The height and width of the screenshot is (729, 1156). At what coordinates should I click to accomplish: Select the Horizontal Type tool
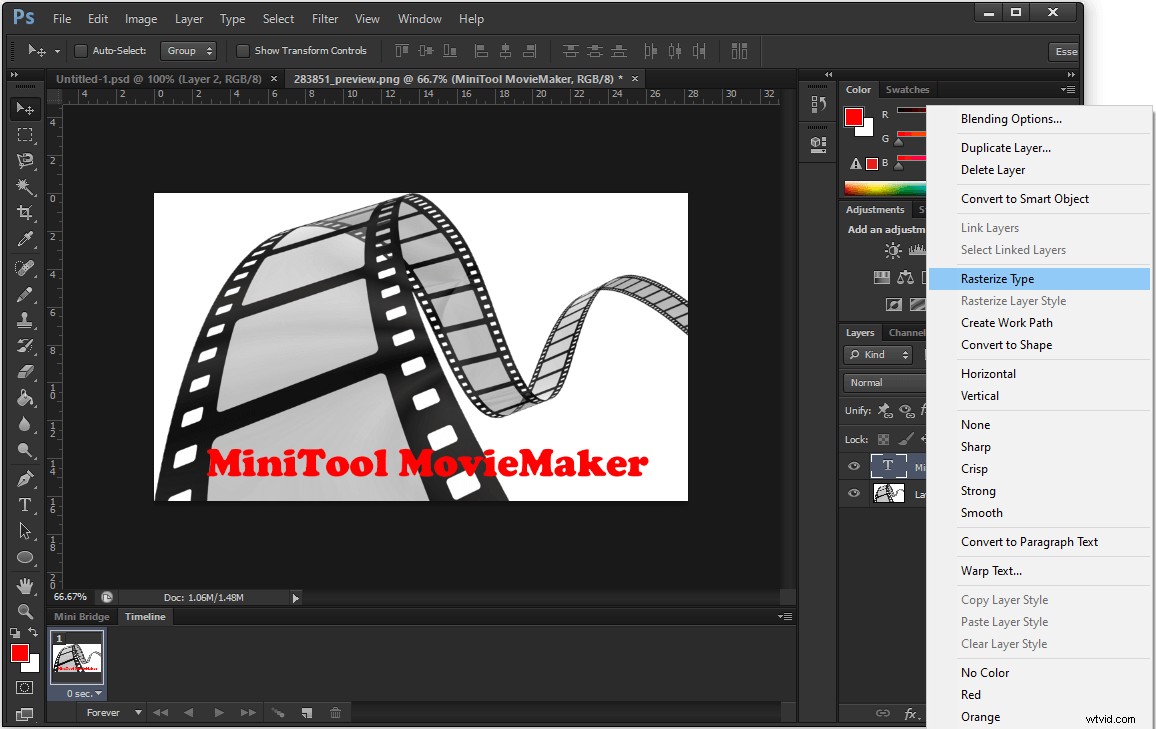(24, 505)
